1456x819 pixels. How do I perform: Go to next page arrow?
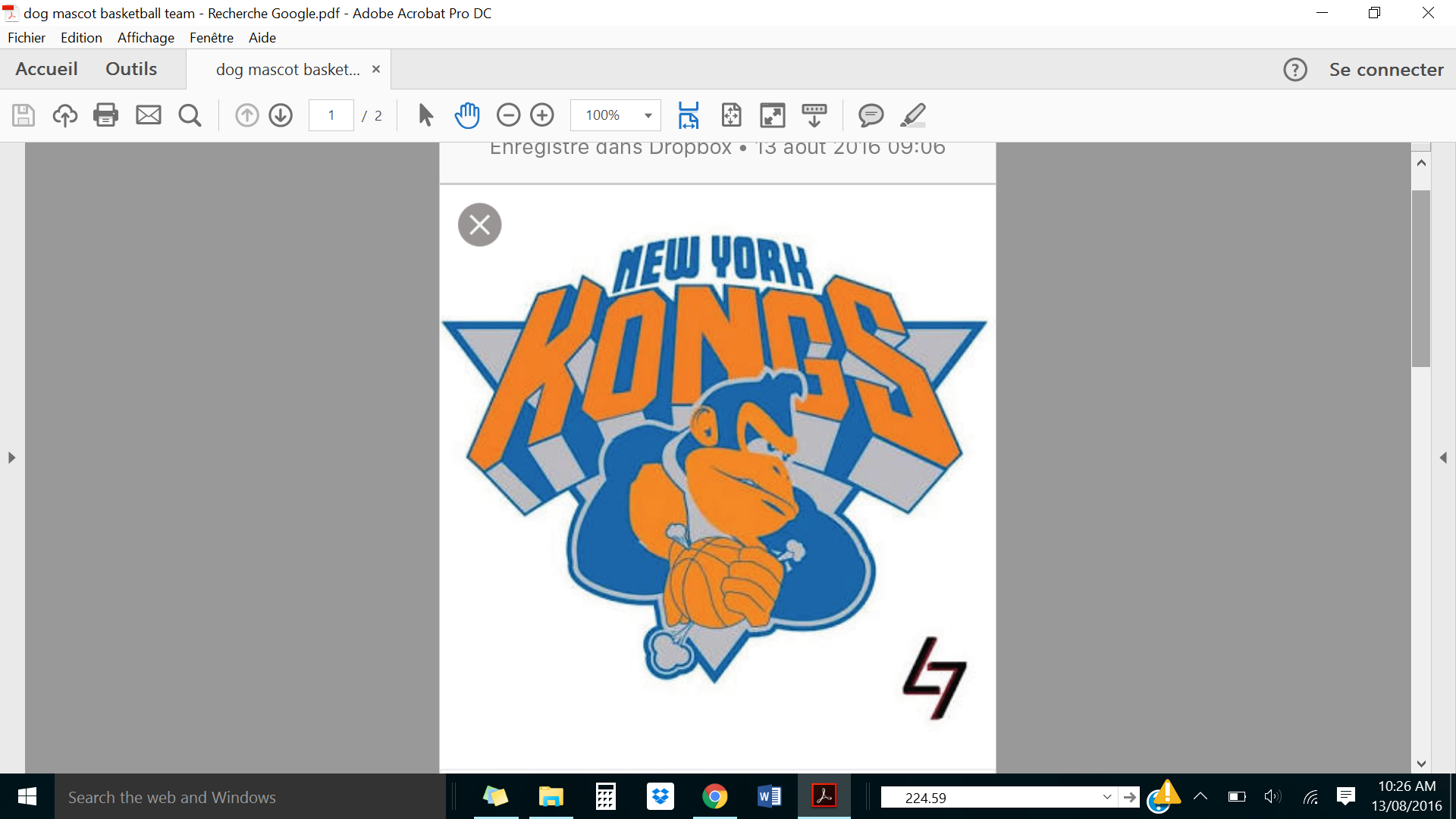click(281, 115)
